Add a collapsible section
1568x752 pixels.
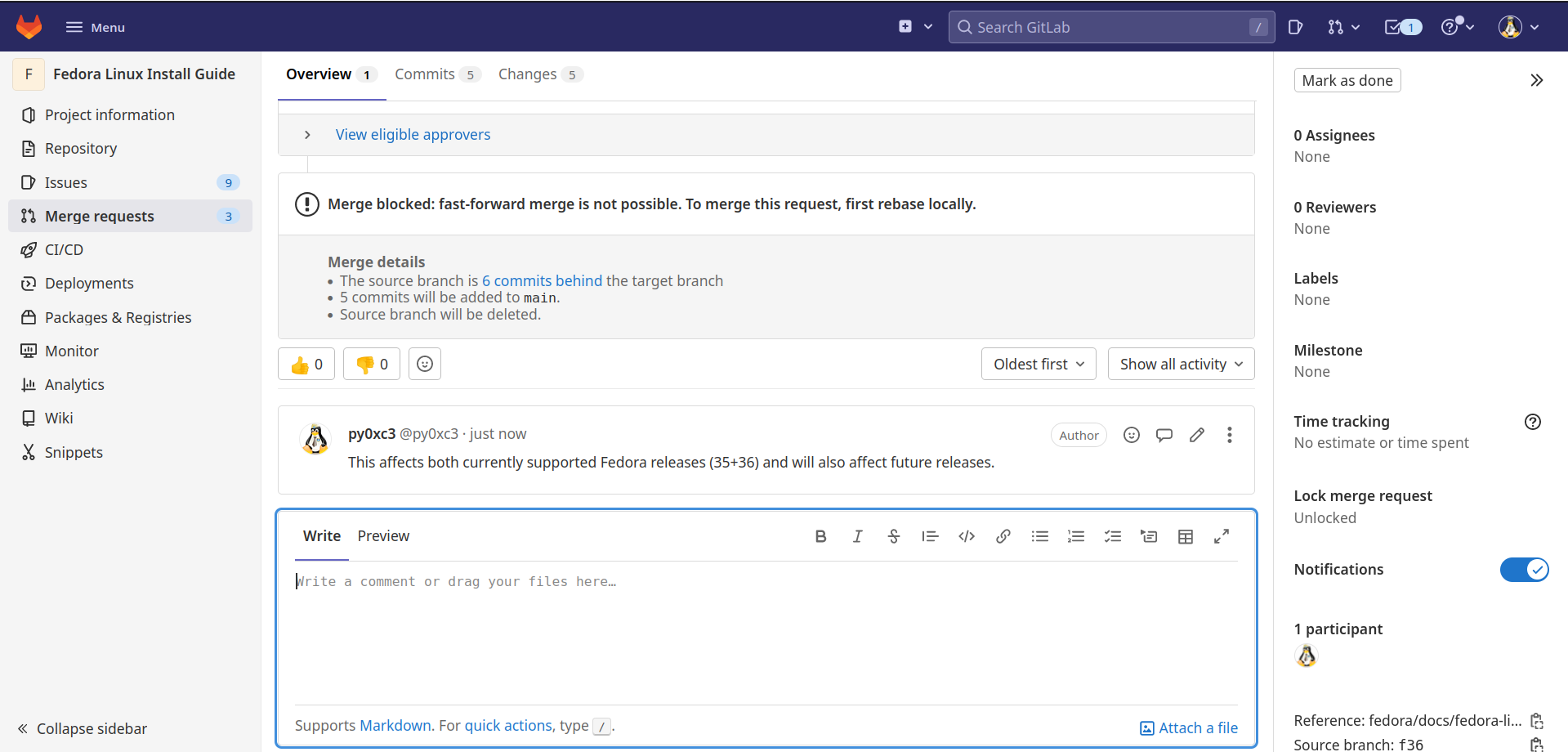point(1149,536)
